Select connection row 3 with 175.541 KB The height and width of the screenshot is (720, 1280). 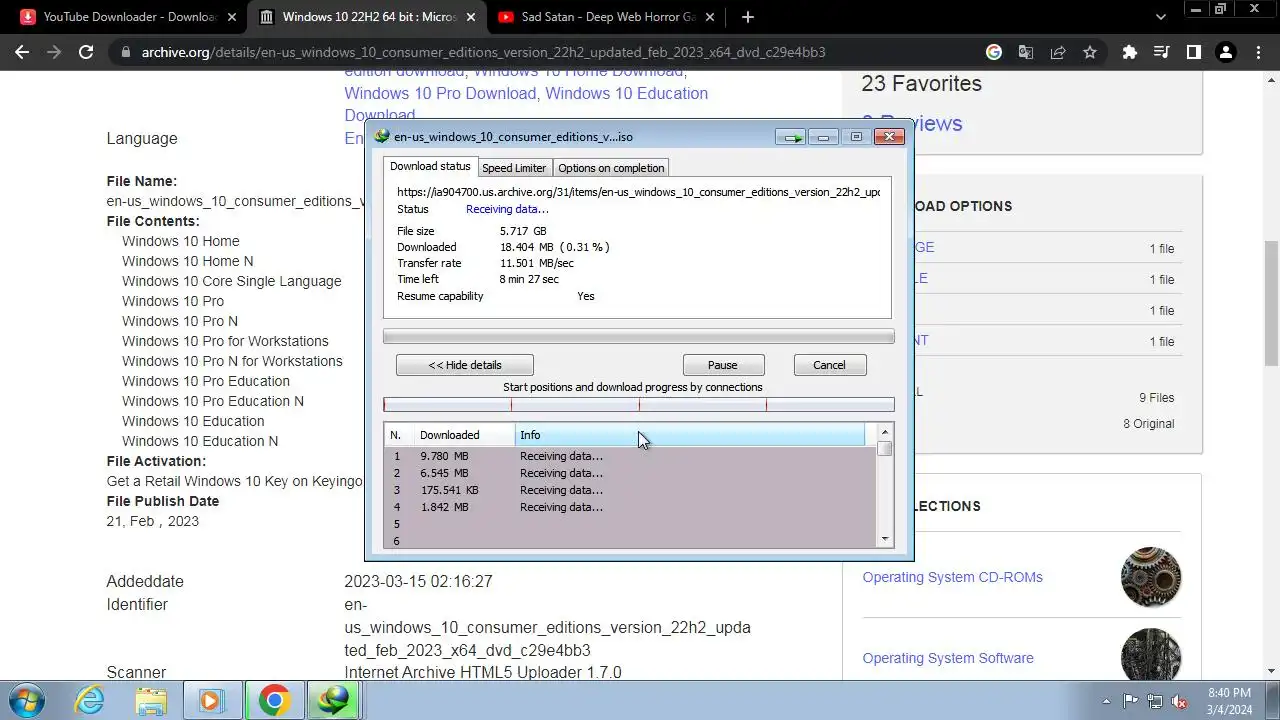point(630,490)
